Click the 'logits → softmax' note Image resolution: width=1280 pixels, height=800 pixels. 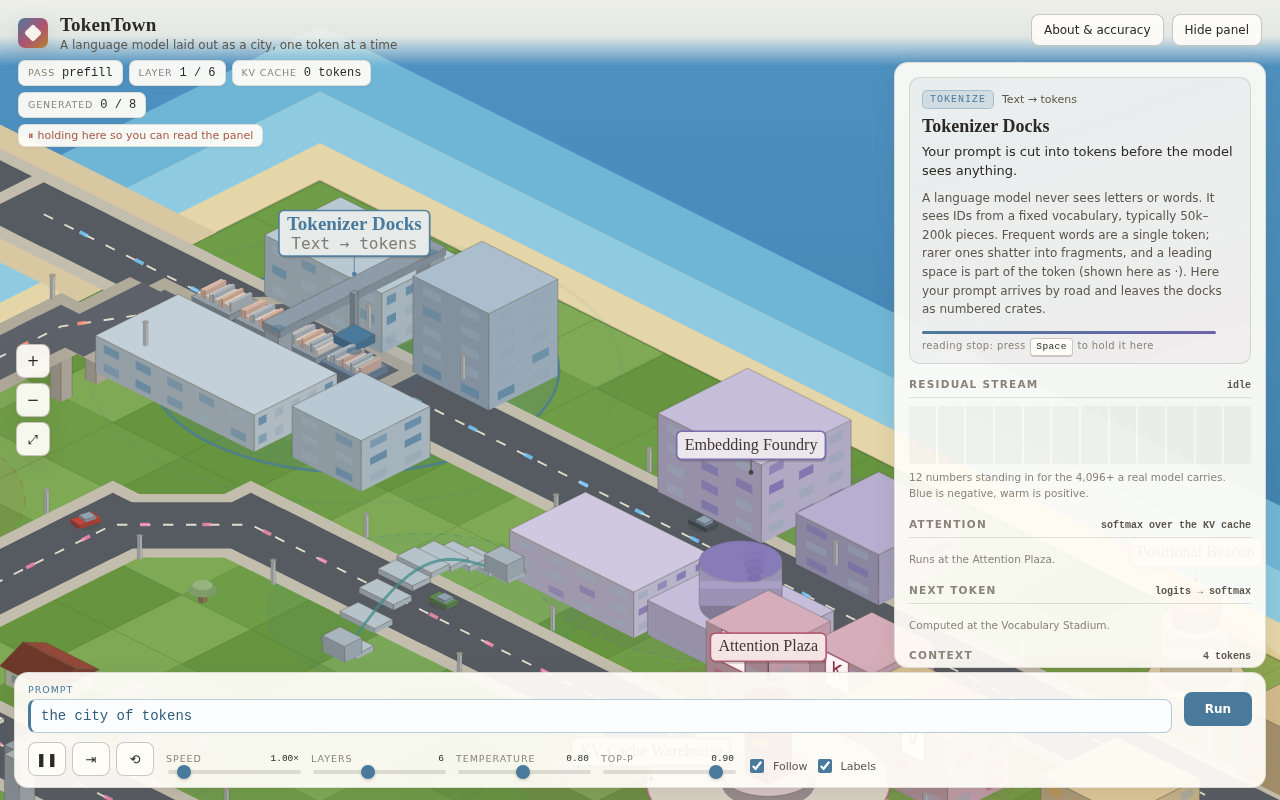1203,591
